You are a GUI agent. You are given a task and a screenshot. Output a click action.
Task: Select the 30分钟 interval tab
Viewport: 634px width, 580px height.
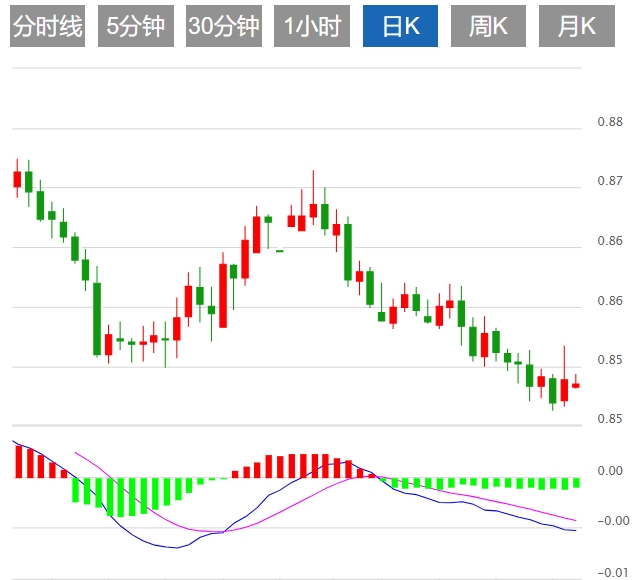pos(224,26)
